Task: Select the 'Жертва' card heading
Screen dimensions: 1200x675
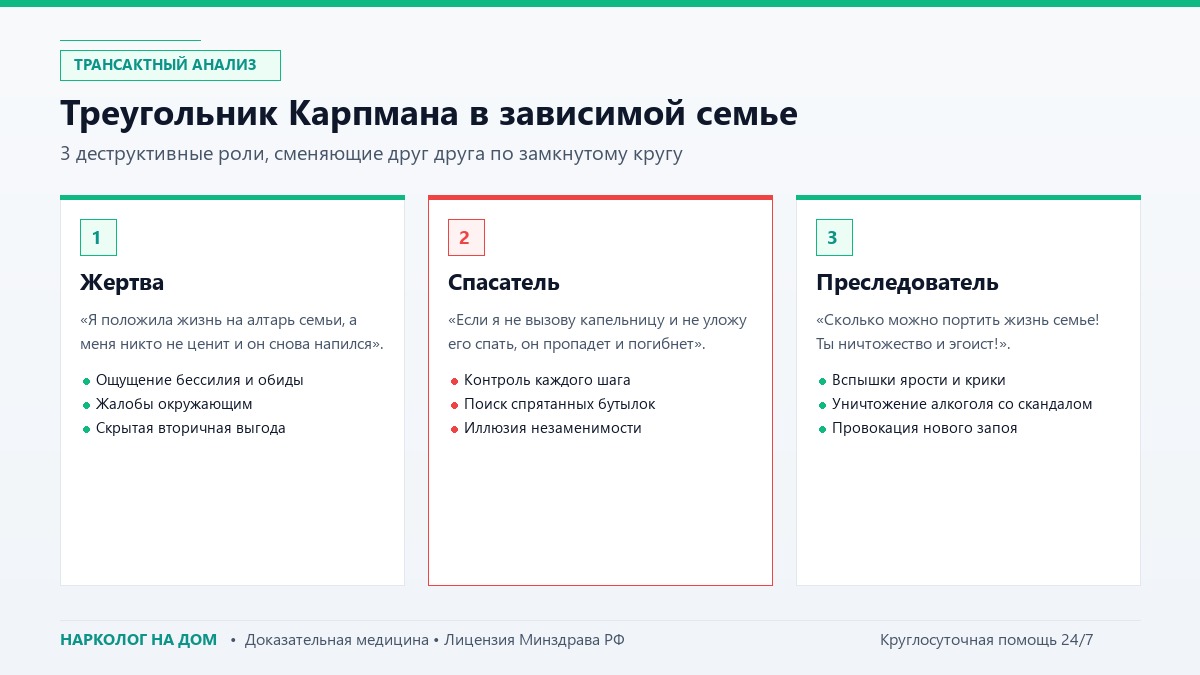Action: click(x=122, y=283)
